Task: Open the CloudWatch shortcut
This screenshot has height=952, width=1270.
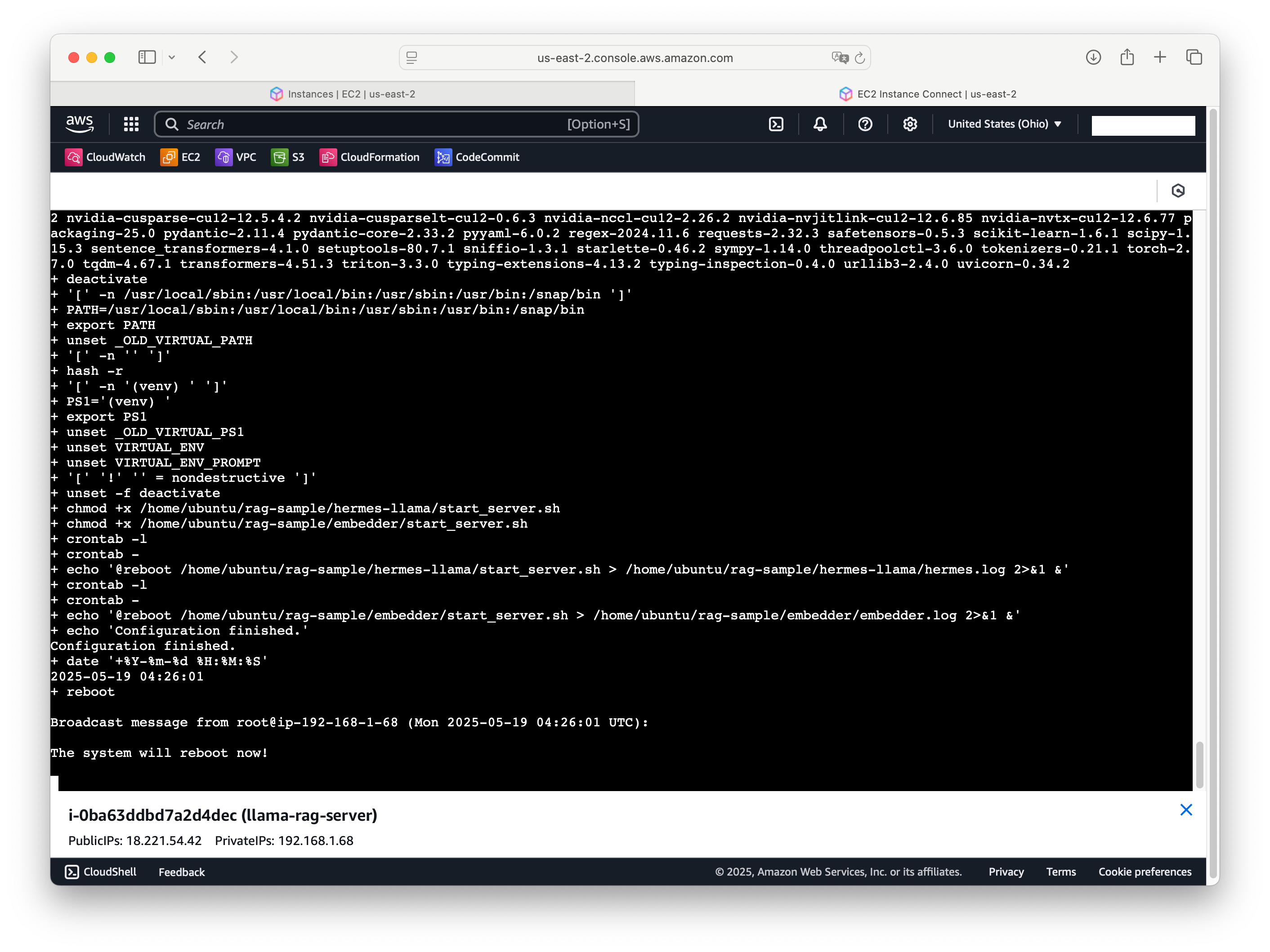Action: coord(105,157)
